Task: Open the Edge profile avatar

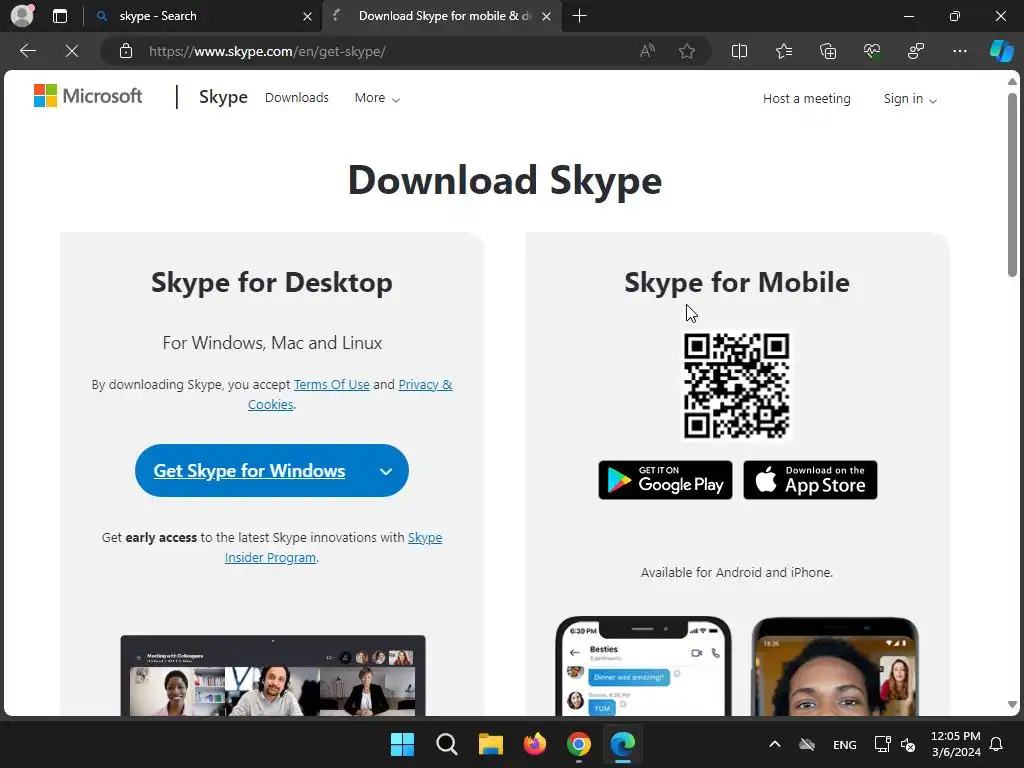Action: click(x=22, y=16)
